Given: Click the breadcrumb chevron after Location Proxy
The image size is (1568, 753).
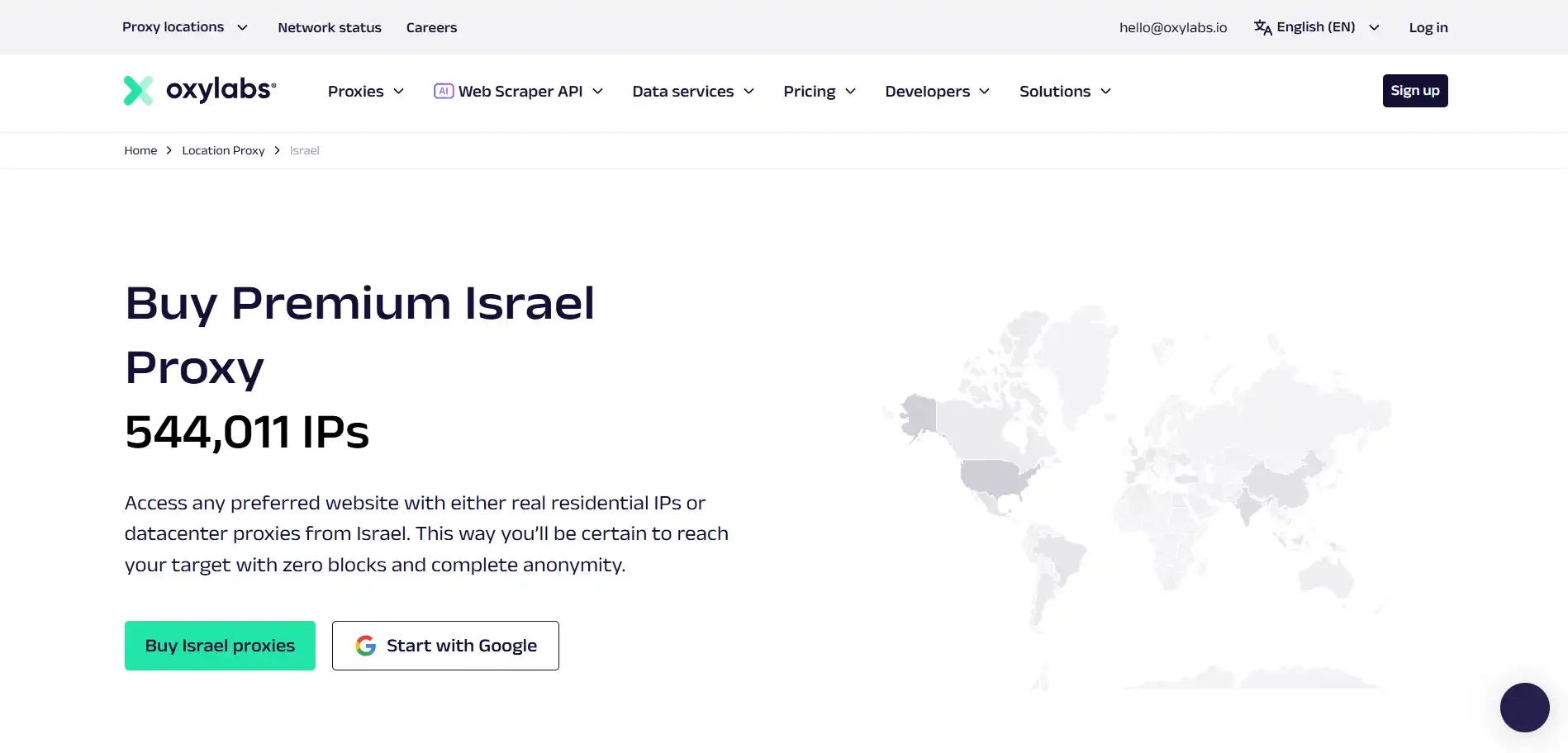Looking at the screenshot, I should coord(278,150).
